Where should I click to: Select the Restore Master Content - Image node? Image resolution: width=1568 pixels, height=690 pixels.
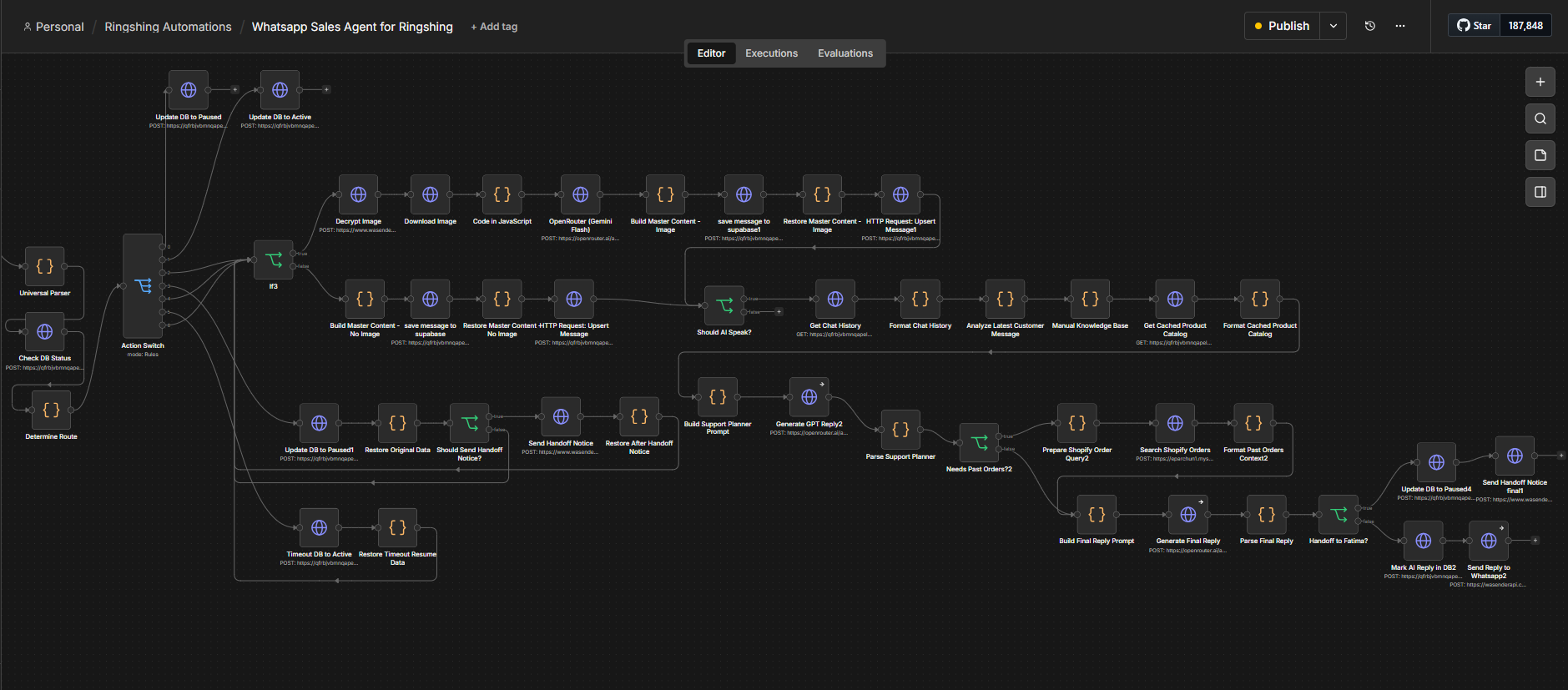[822, 194]
